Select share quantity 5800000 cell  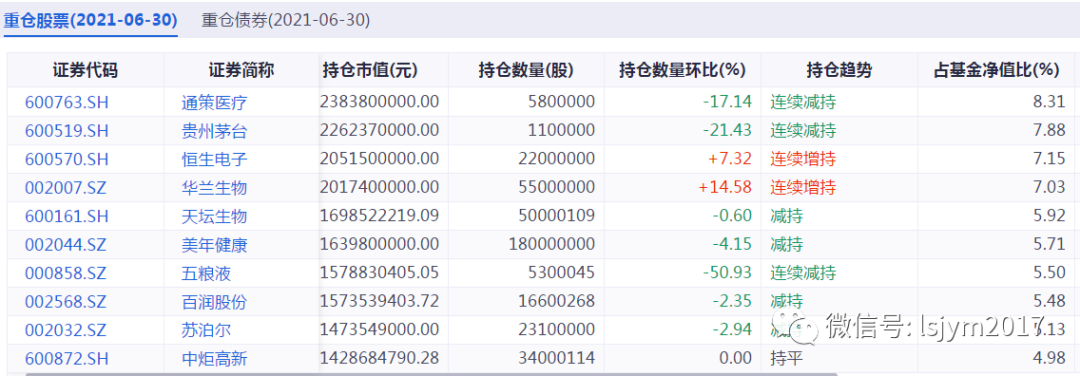pos(561,102)
